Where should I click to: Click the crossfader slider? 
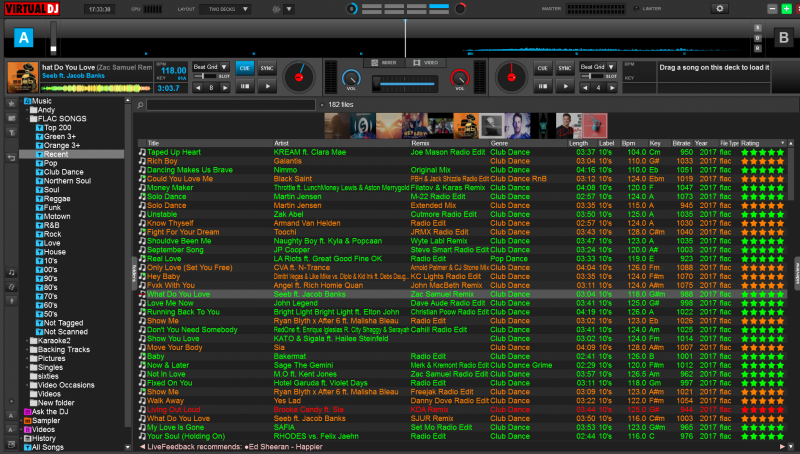[405, 84]
